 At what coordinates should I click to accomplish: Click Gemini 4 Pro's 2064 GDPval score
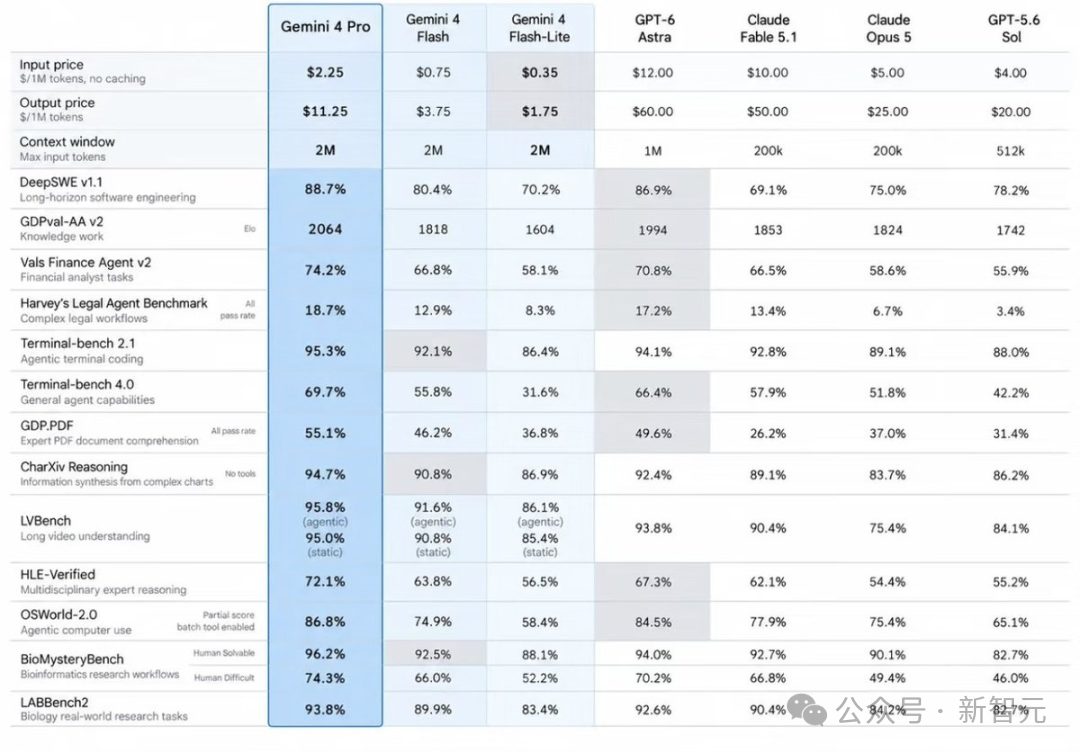point(325,229)
